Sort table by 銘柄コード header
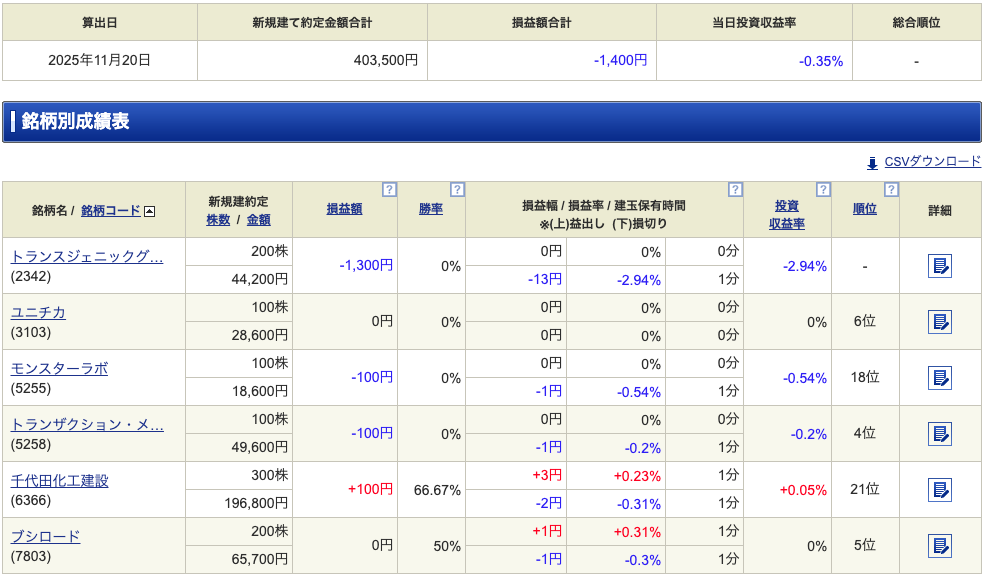This screenshot has width=984, height=576. tap(110, 211)
